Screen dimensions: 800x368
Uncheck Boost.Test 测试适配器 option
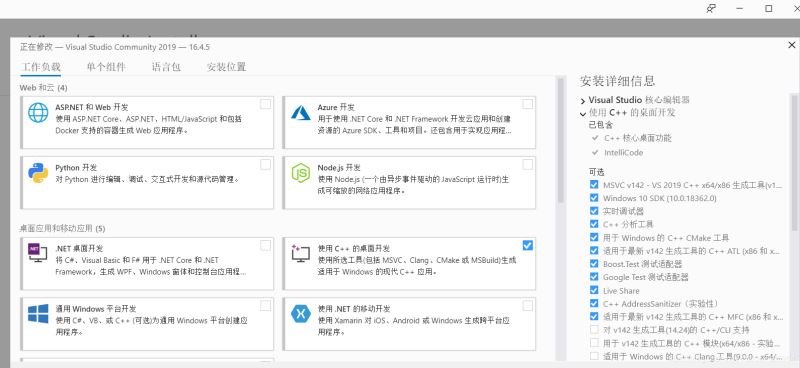coord(594,263)
